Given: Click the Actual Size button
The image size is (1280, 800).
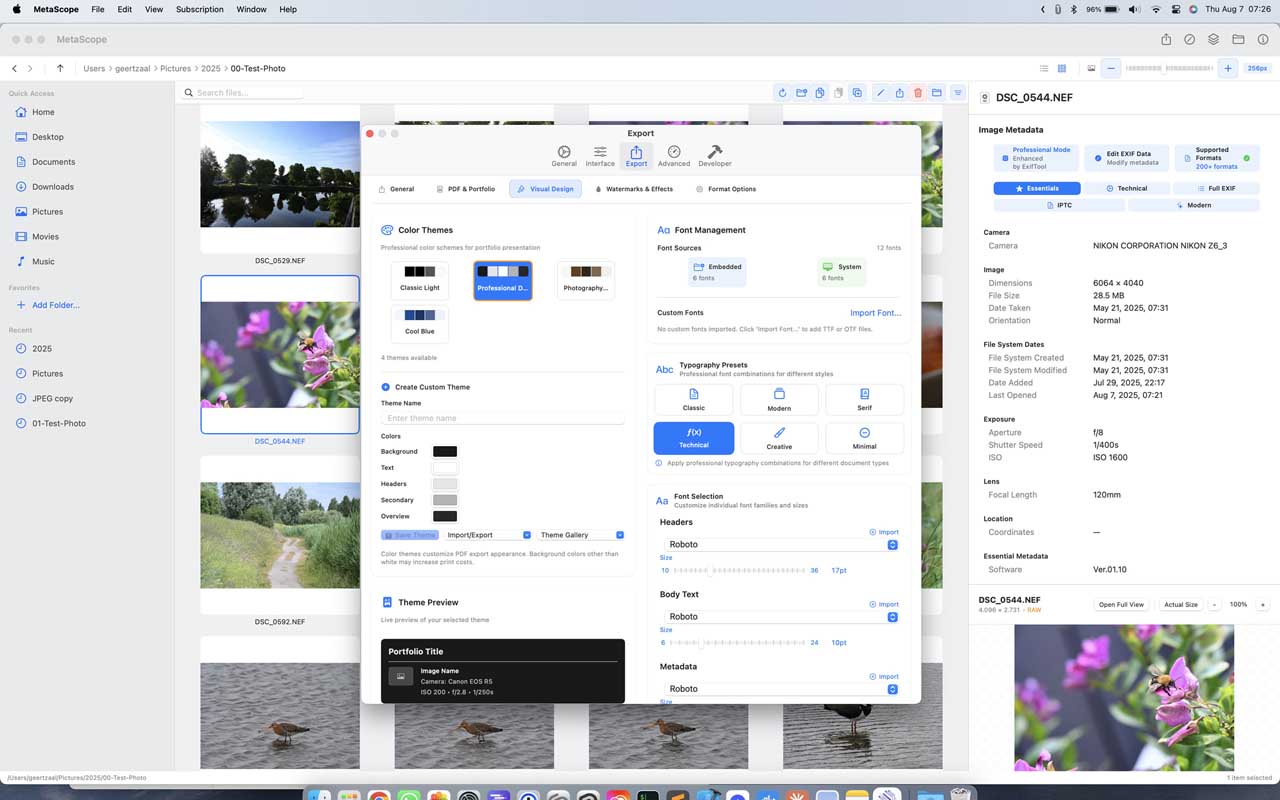Looking at the screenshot, I should (1180, 605).
